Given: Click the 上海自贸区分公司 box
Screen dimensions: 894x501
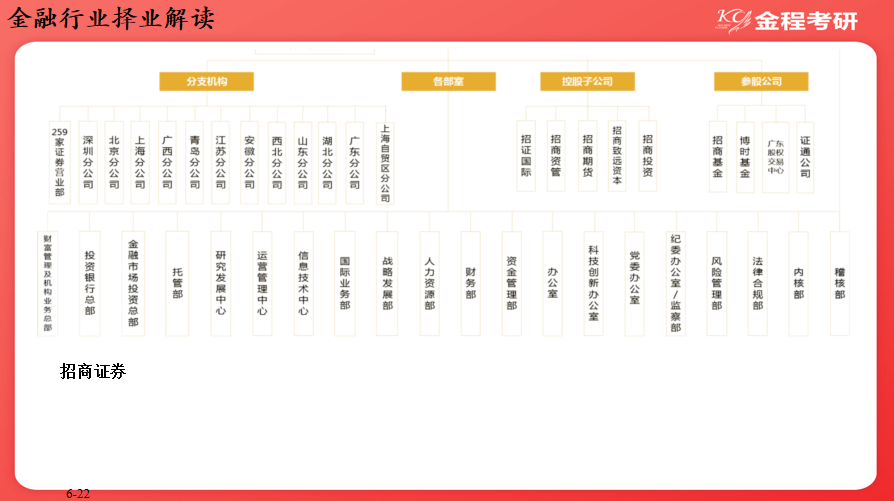Looking at the screenshot, I should click(385, 164).
